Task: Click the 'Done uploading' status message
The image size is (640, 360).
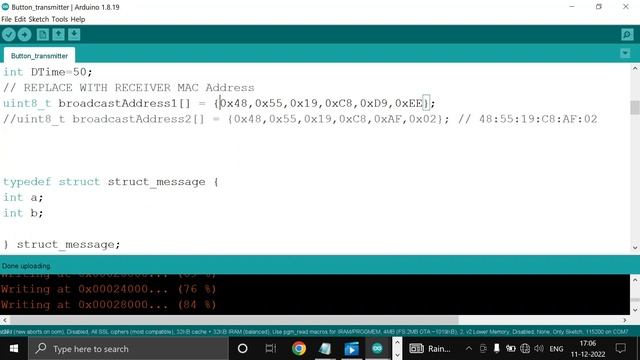Action: coord(26,266)
